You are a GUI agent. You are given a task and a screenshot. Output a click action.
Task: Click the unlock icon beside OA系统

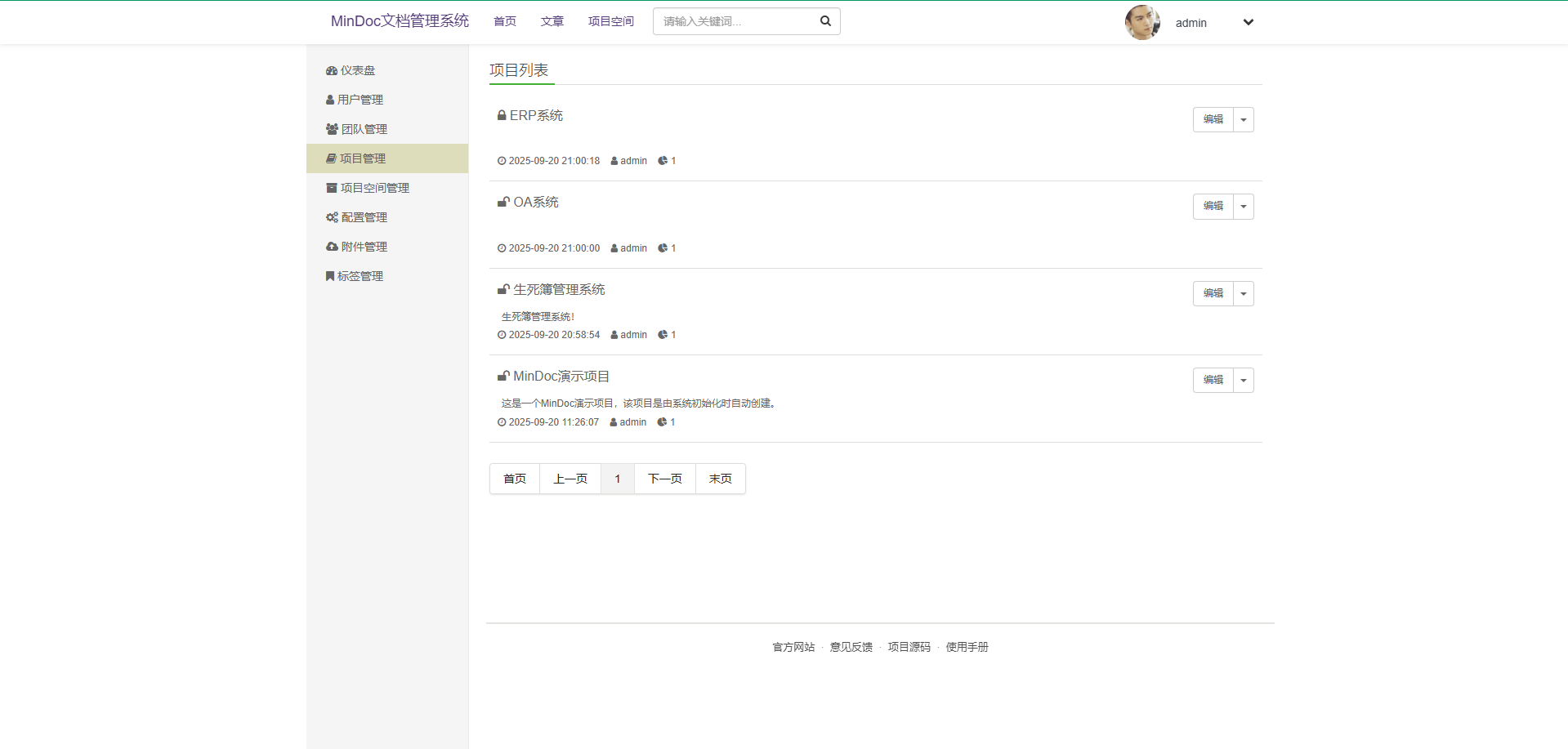point(503,202)
